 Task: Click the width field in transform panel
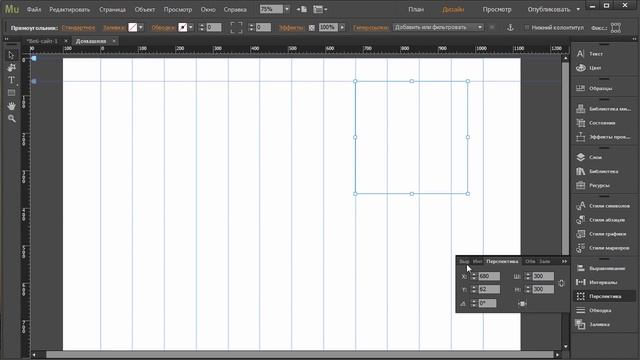coord(543,276)
